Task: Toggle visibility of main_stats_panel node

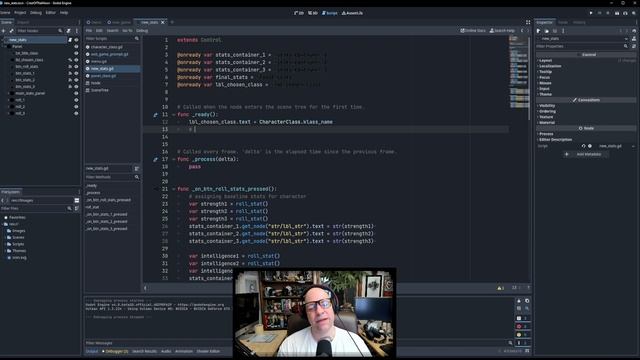Action: (x=76, y=93)
